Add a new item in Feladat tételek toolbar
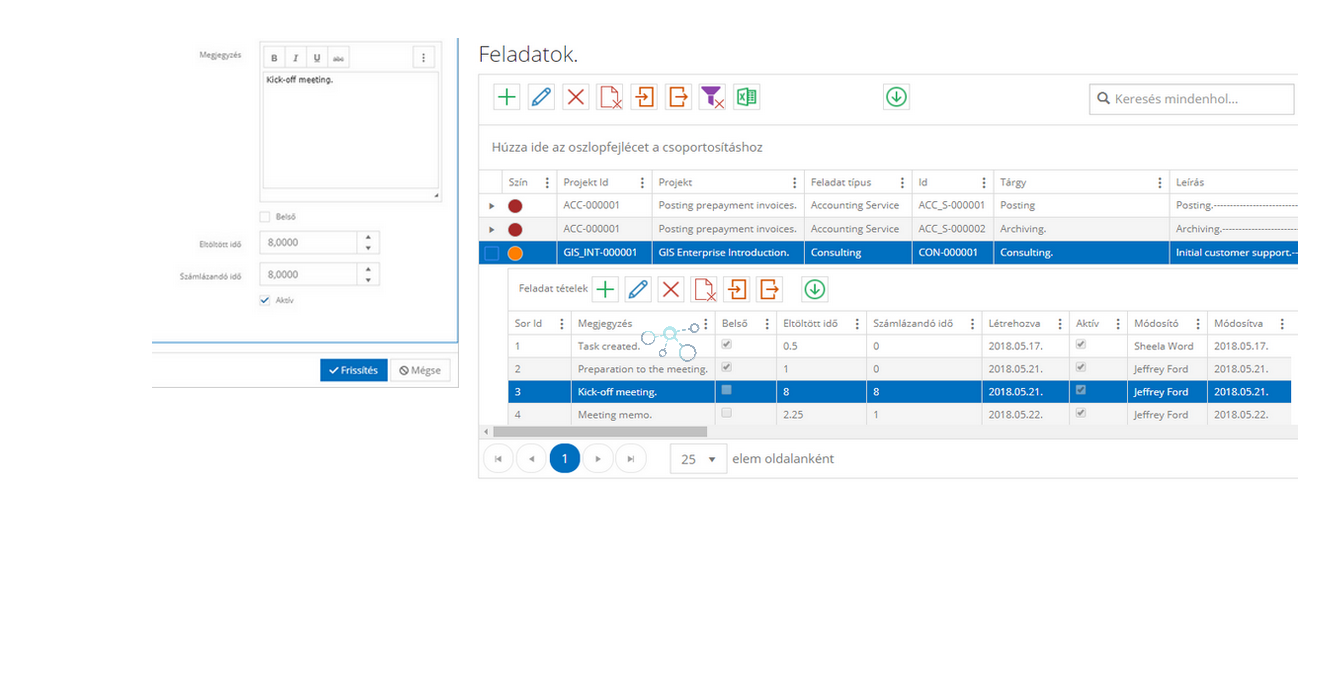The image size is (1341, 686). [605, 290]
